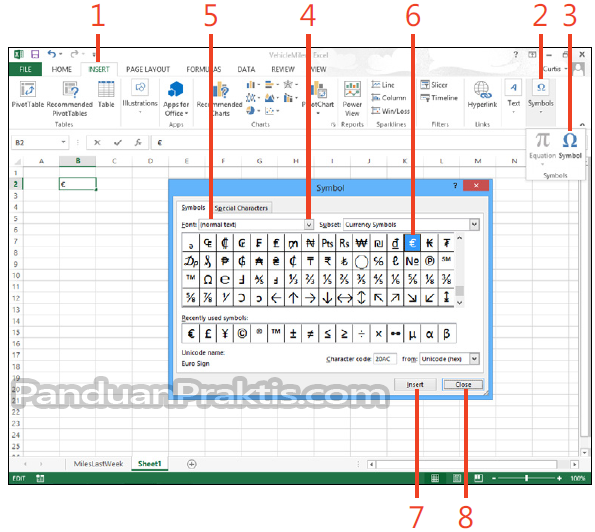595x532 pixels.
Task: Open the Text group dropdown
Action: tap(513, 97)
